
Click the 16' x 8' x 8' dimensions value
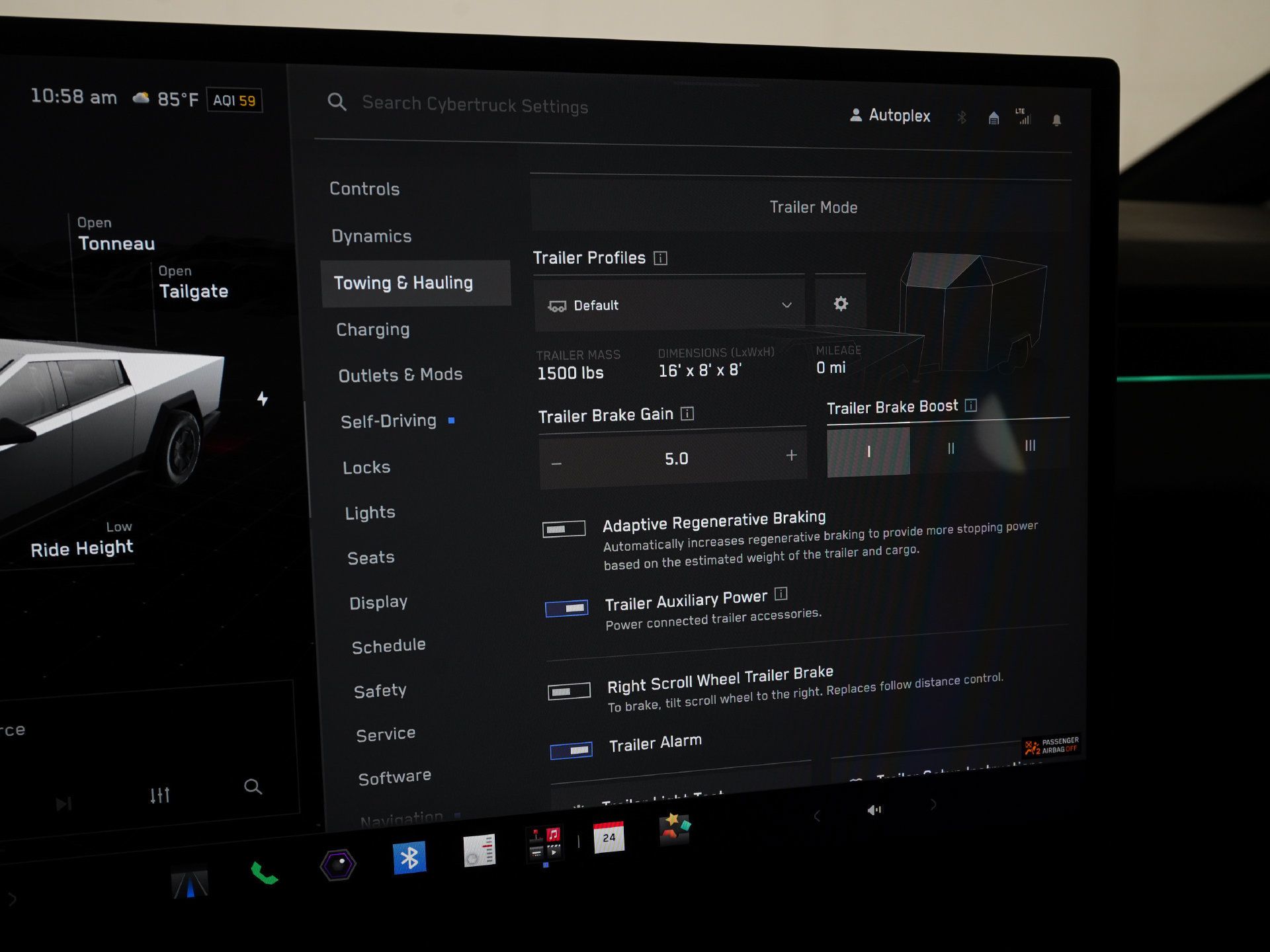tap(700, 370)
